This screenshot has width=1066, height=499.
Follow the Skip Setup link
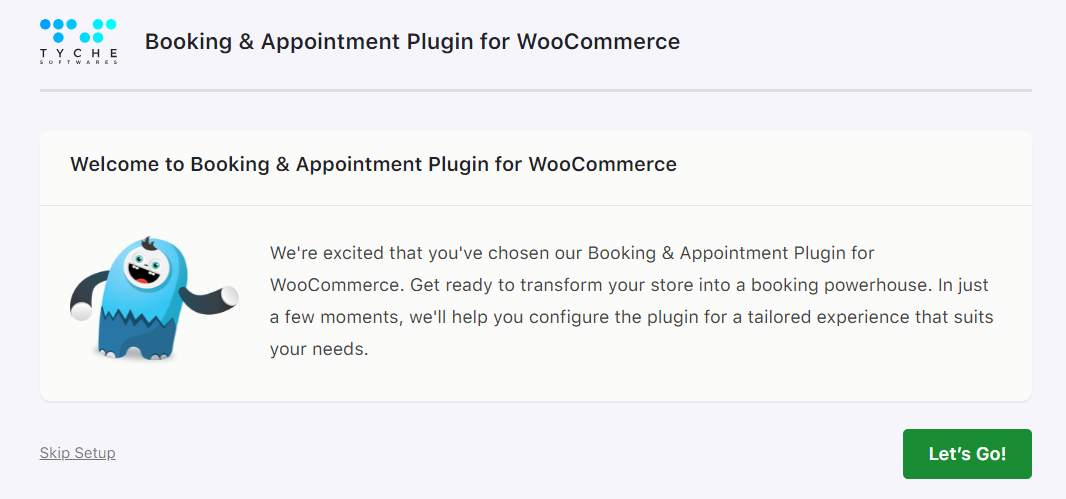pyautogui.click(x=78, y=453)
